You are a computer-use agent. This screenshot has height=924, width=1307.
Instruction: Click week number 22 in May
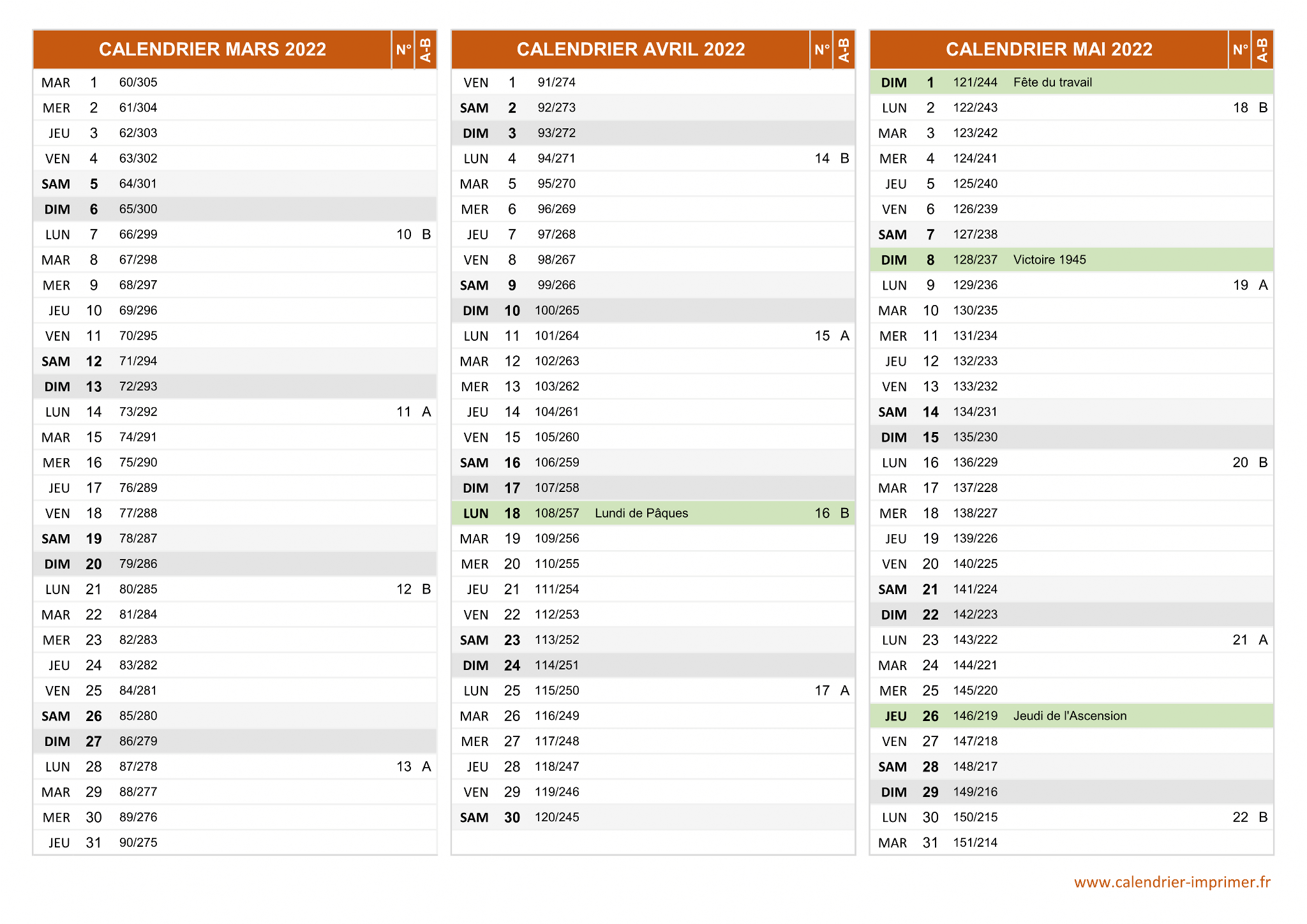click(x=1240, y=817)
